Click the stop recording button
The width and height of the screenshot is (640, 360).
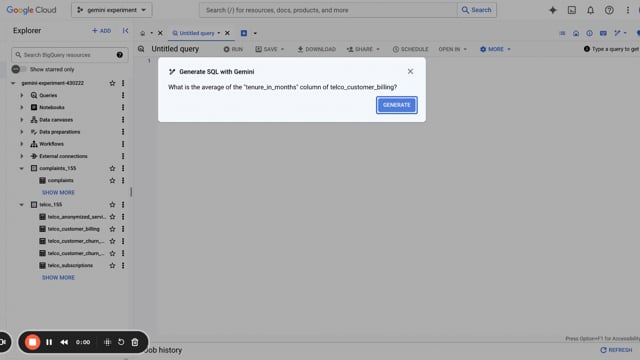[x=32, y=342]
